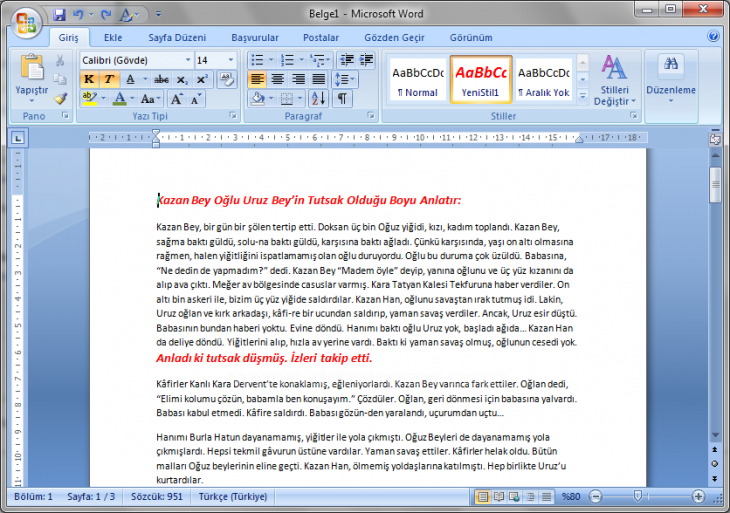Click Sayfa: 1 / 3 in status bar
Viewport: 730px width, 513px height.
[91, 497]
